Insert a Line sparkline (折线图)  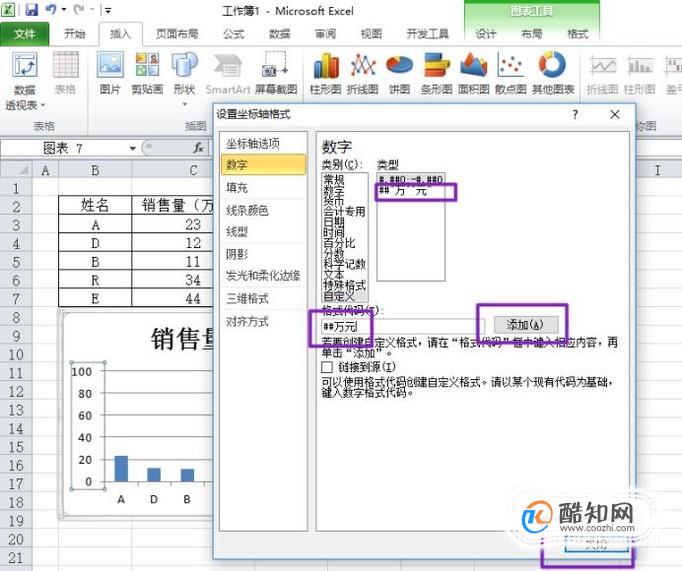(602, 73)
